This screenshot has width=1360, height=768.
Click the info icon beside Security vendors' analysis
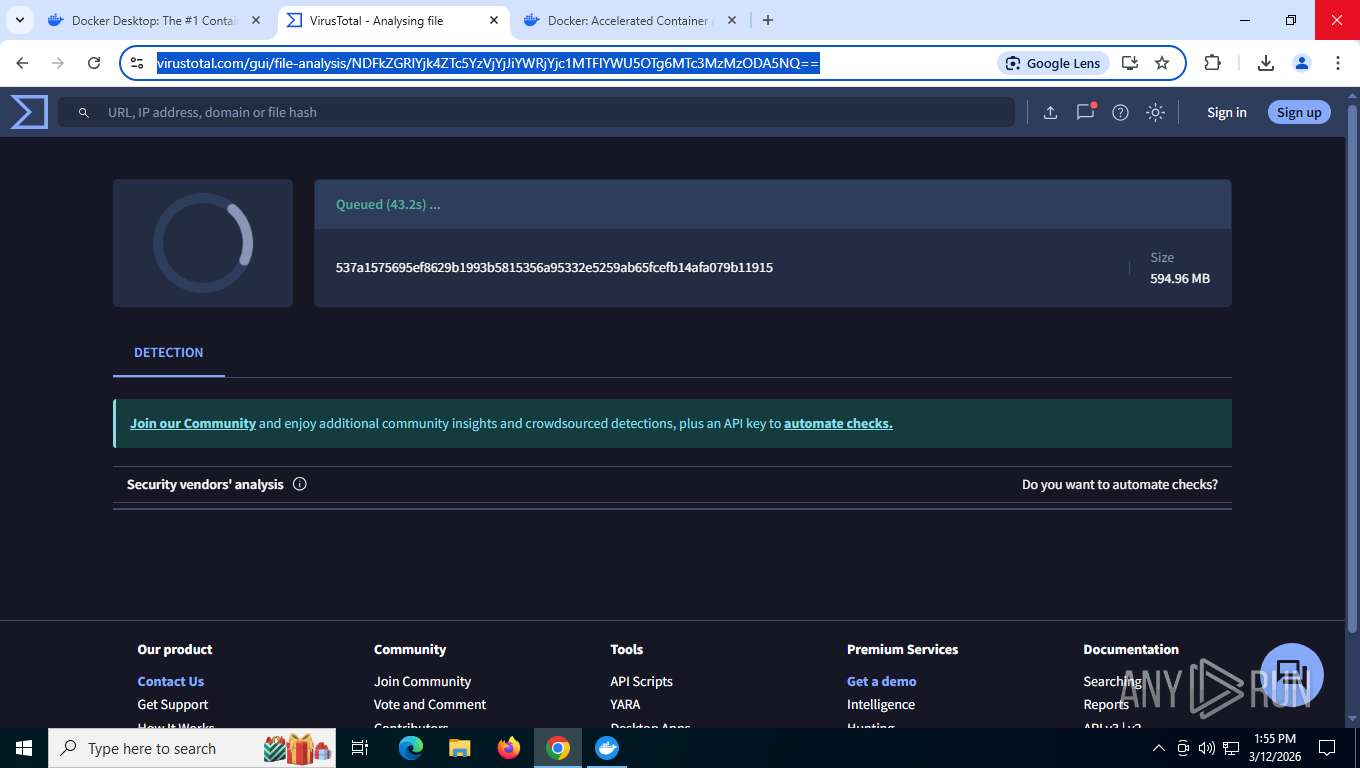tap(300, 484)
